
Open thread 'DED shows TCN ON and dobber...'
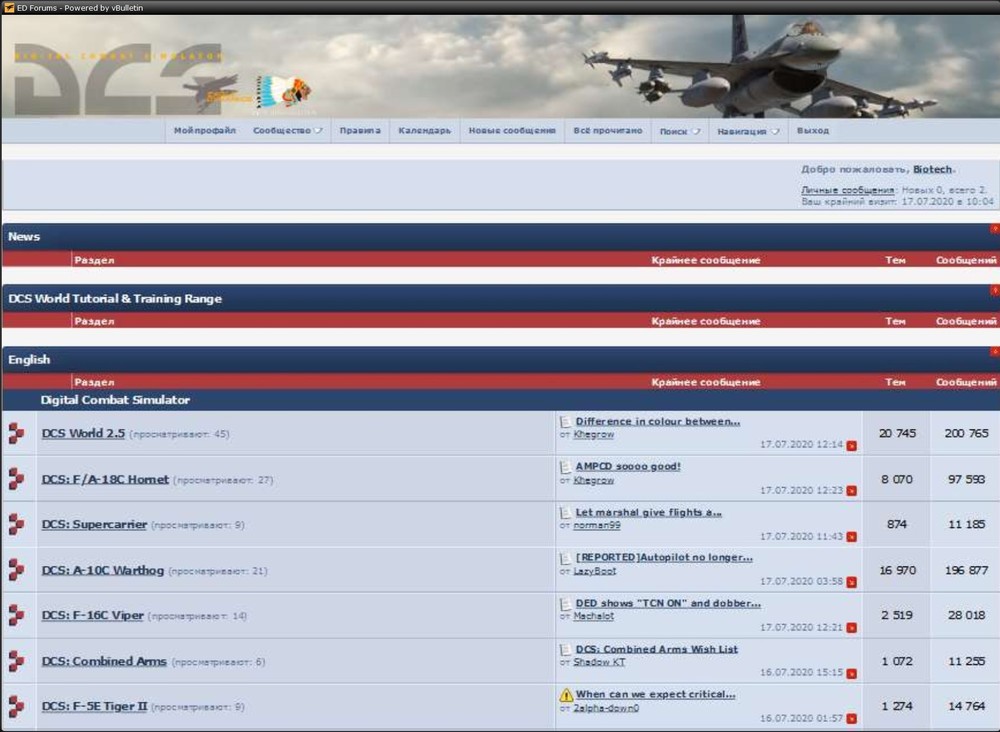[x=668, y=603]
